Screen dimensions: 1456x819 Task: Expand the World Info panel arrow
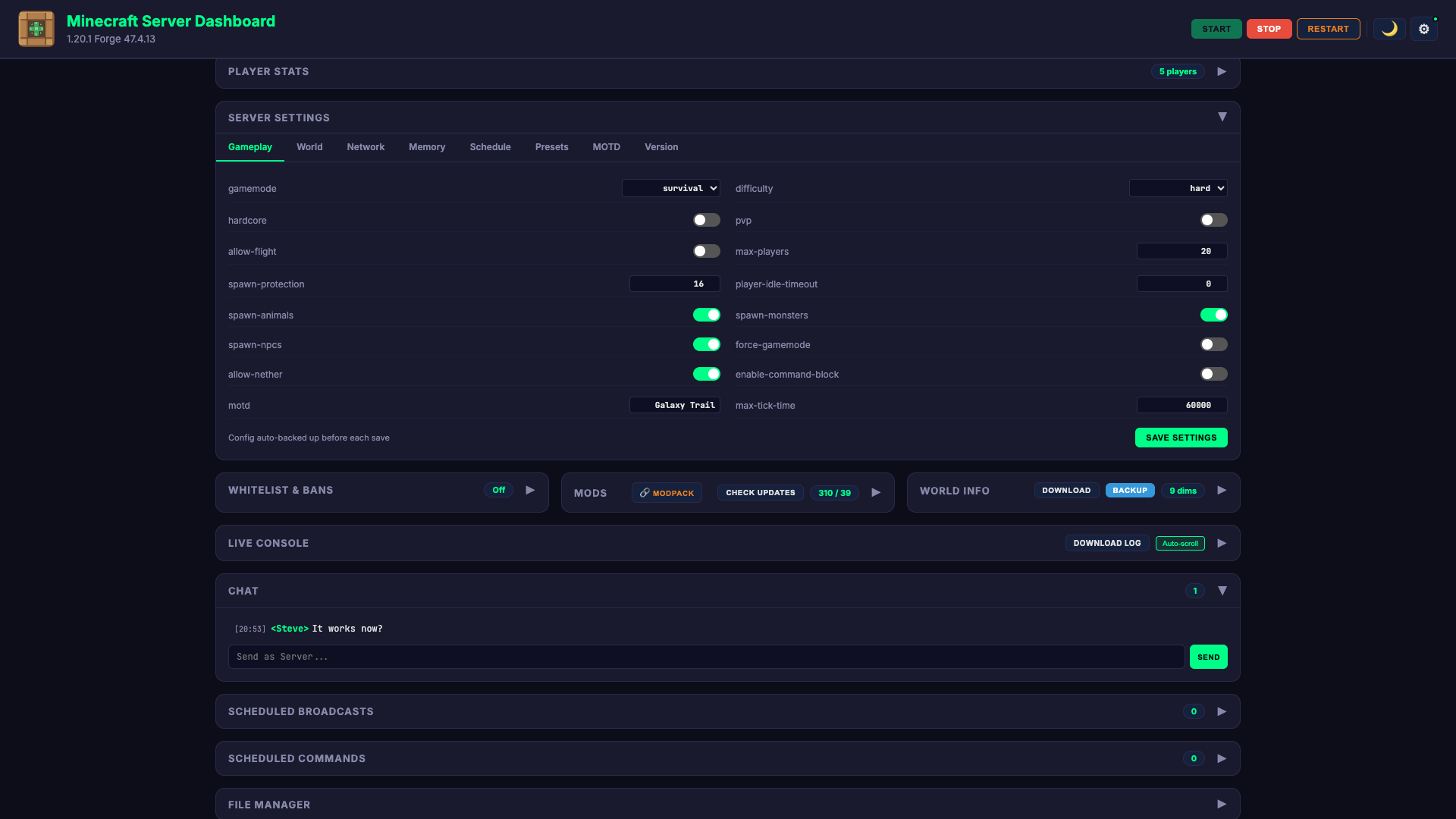1222,490
